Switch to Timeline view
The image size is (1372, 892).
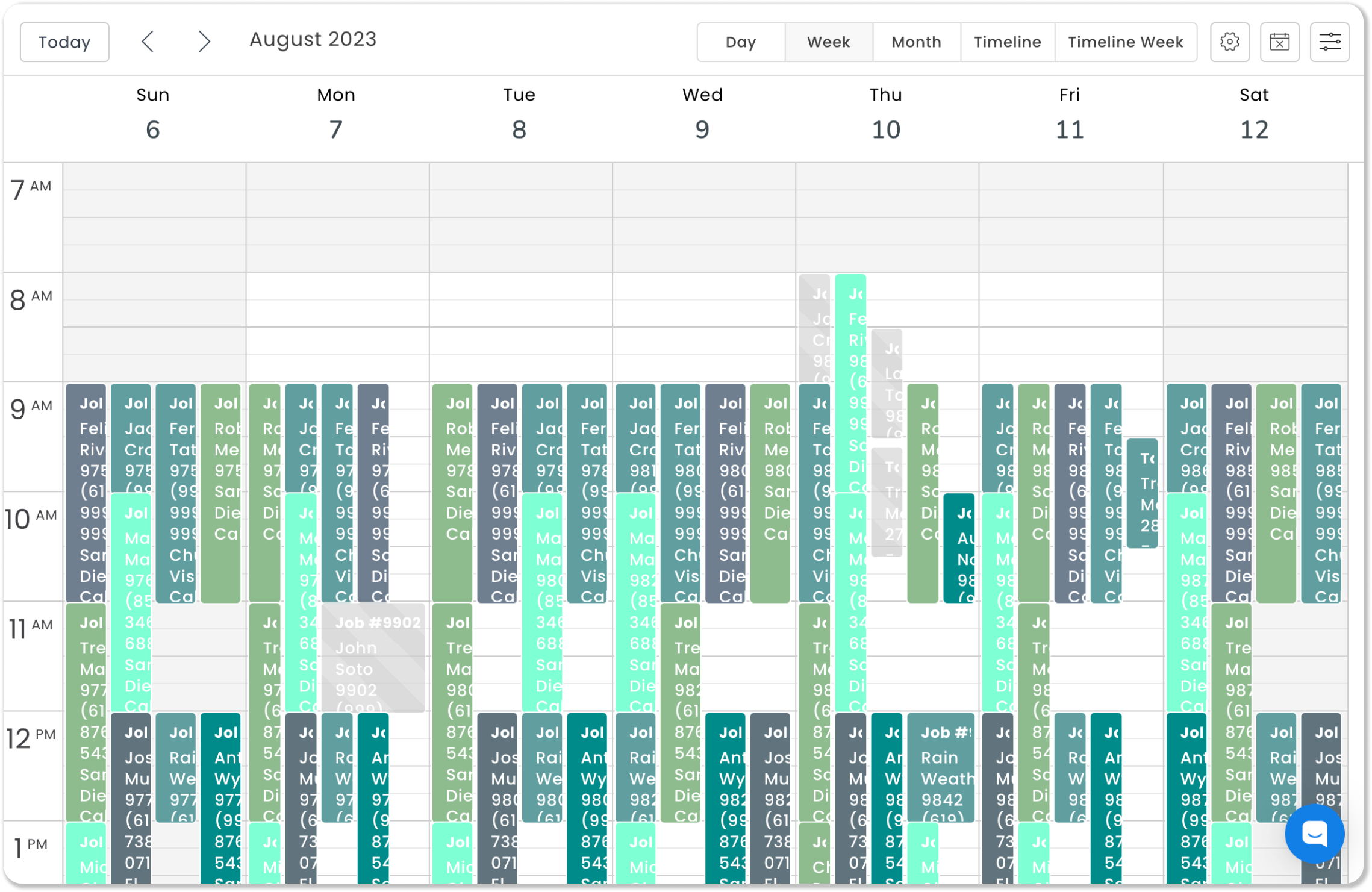[1008, 42]
